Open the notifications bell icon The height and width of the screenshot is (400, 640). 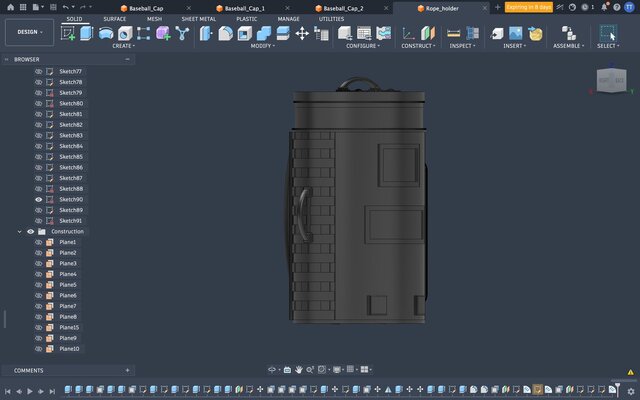coord(604,7)
